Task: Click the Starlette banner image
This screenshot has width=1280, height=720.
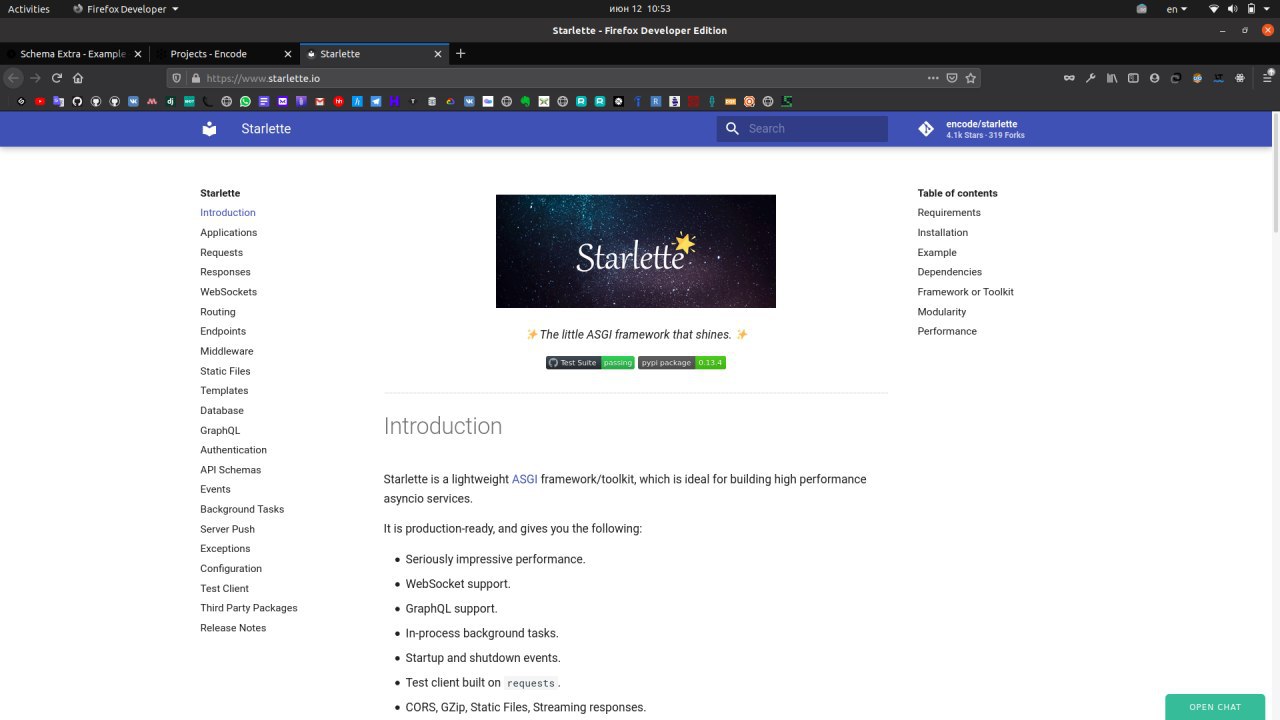Action: (x=636, y=251)
